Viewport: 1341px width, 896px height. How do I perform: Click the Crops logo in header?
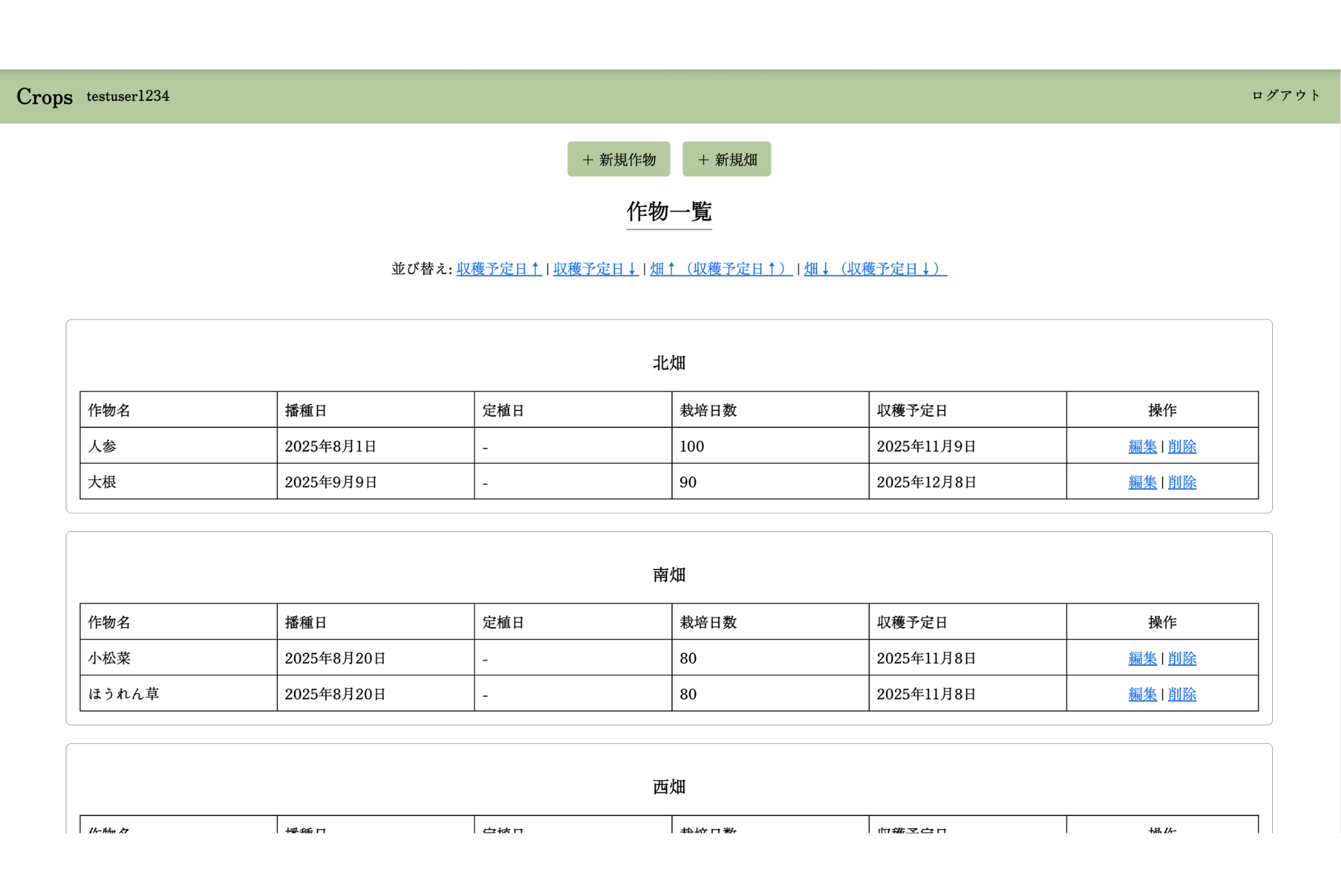point(44,97)
